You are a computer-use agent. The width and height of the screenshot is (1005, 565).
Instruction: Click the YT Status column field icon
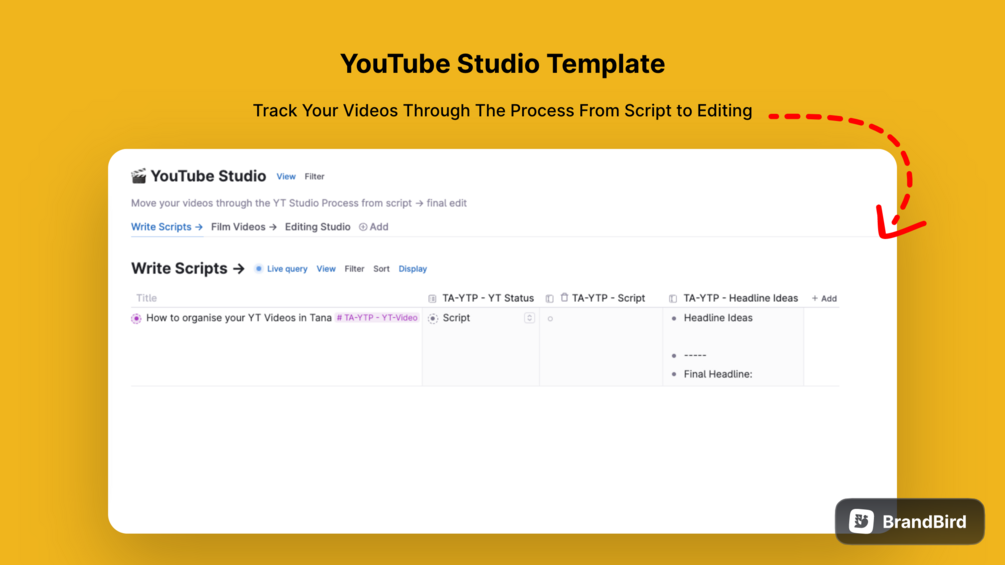432,299
